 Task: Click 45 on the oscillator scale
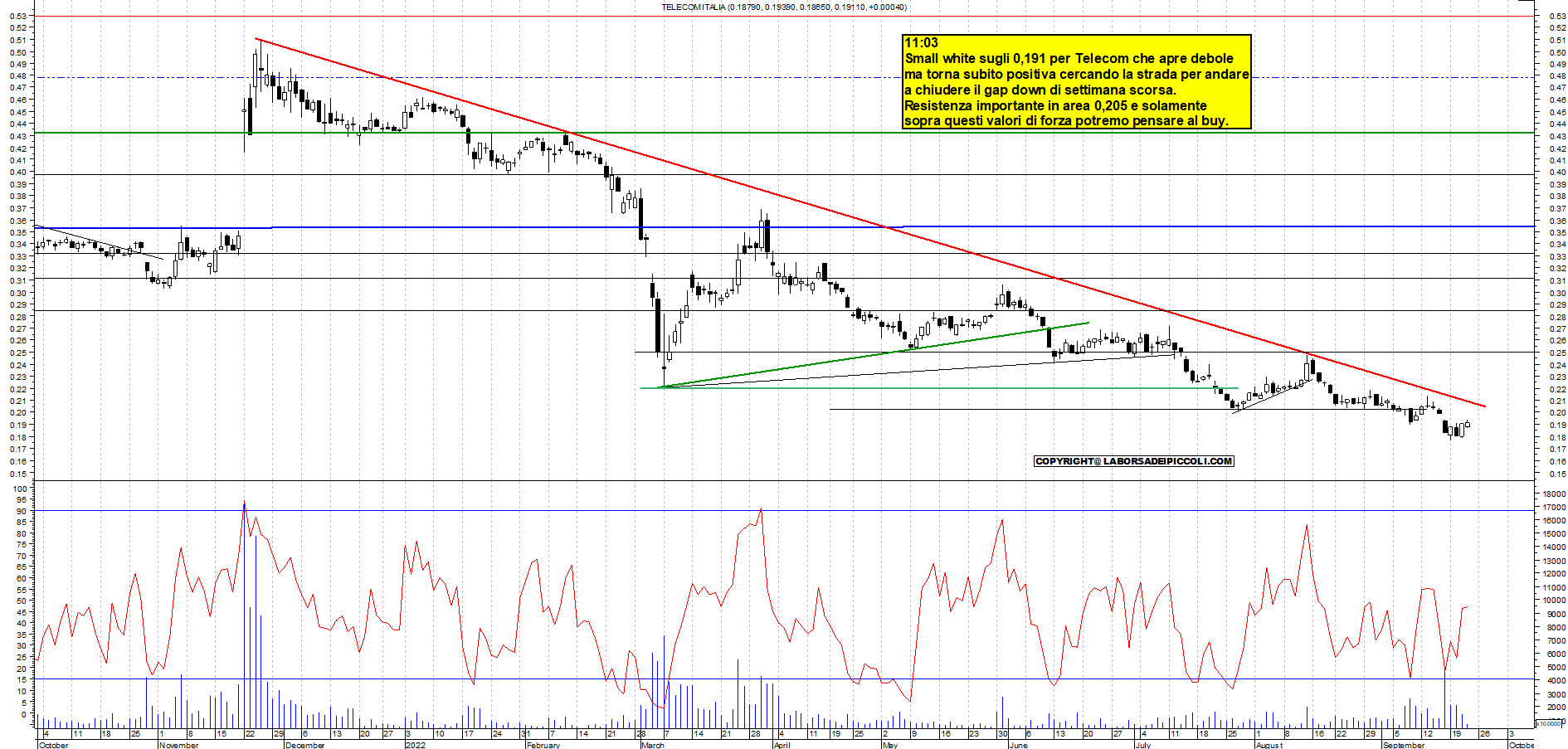tap(22, 612)
